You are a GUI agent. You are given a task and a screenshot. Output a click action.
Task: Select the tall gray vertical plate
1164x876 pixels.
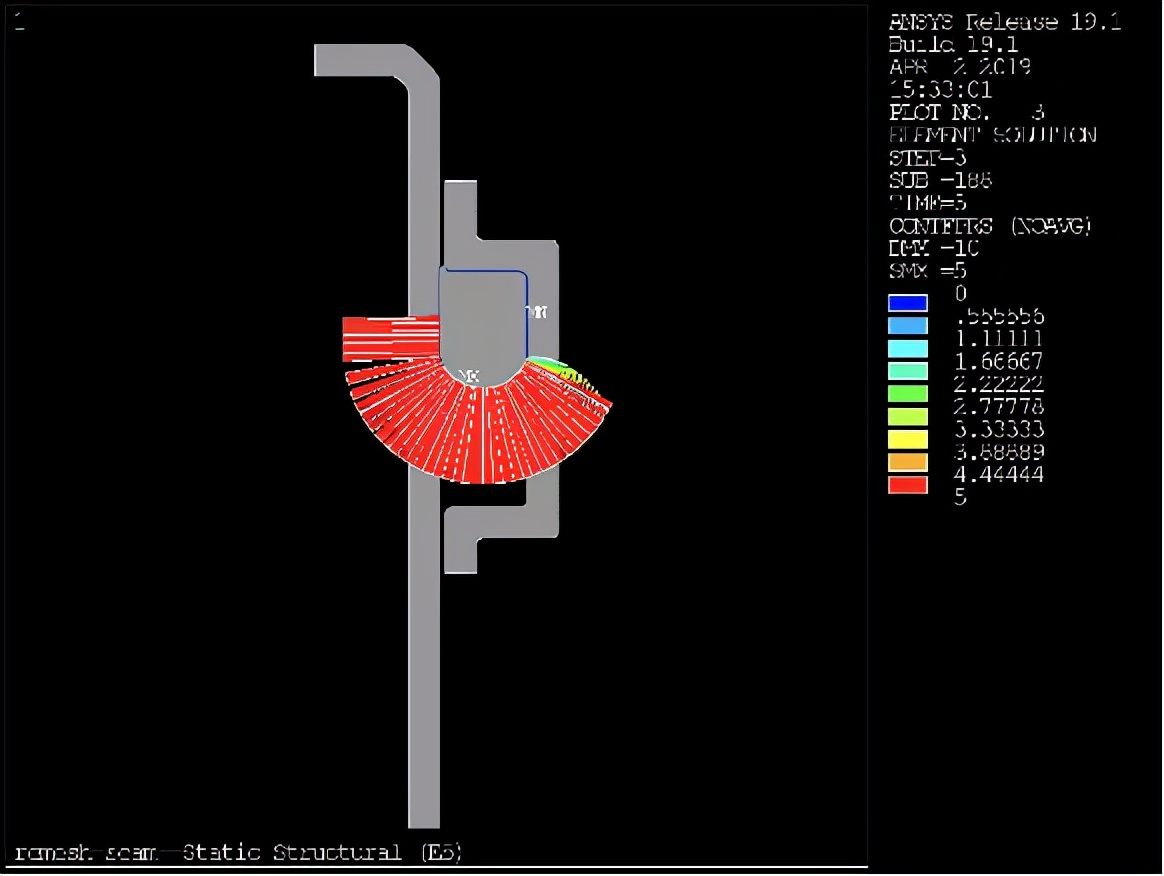(424, 650)
